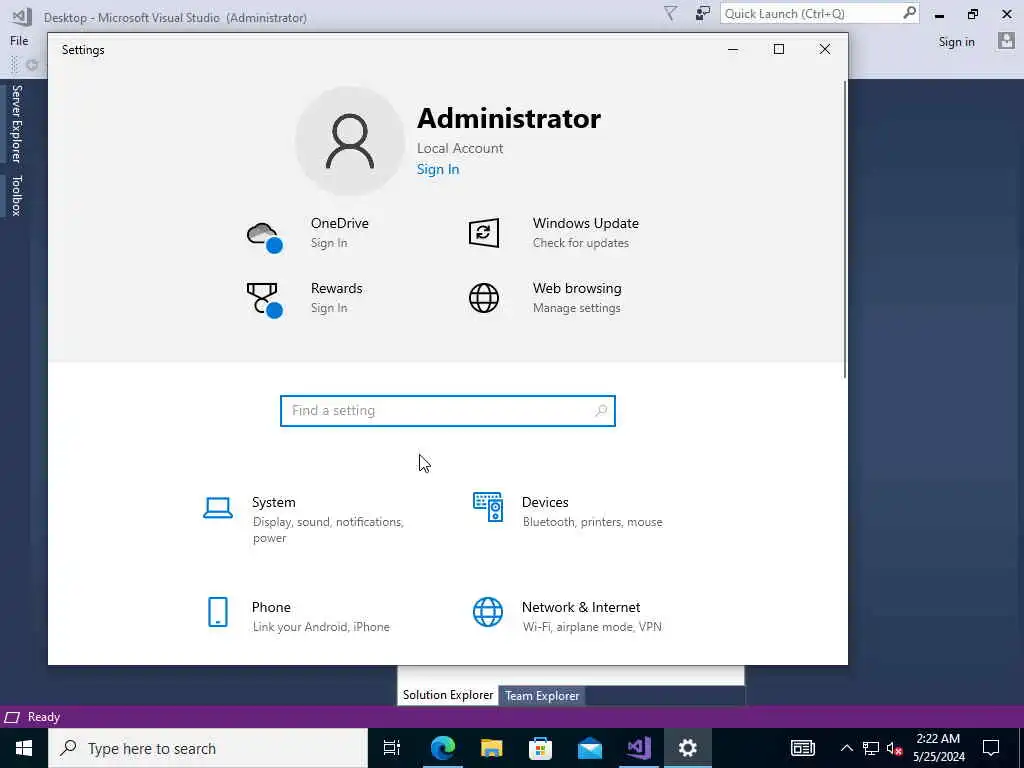The image size is (1024, 768).
Task: Open File Explorer from the taskbar
Action: coord(491,748)
